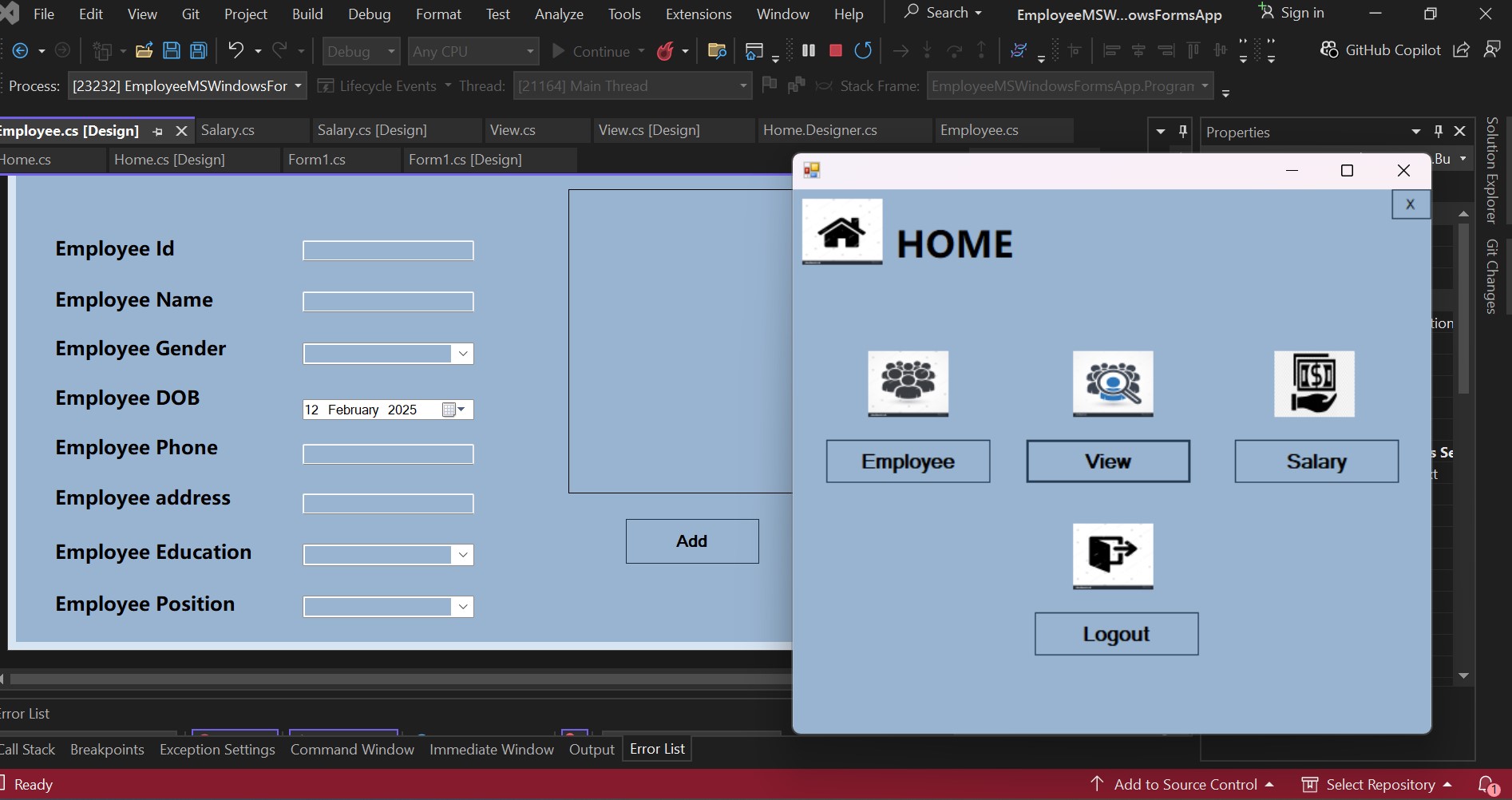Expand the Employee Gender combo box

[461, 353]
